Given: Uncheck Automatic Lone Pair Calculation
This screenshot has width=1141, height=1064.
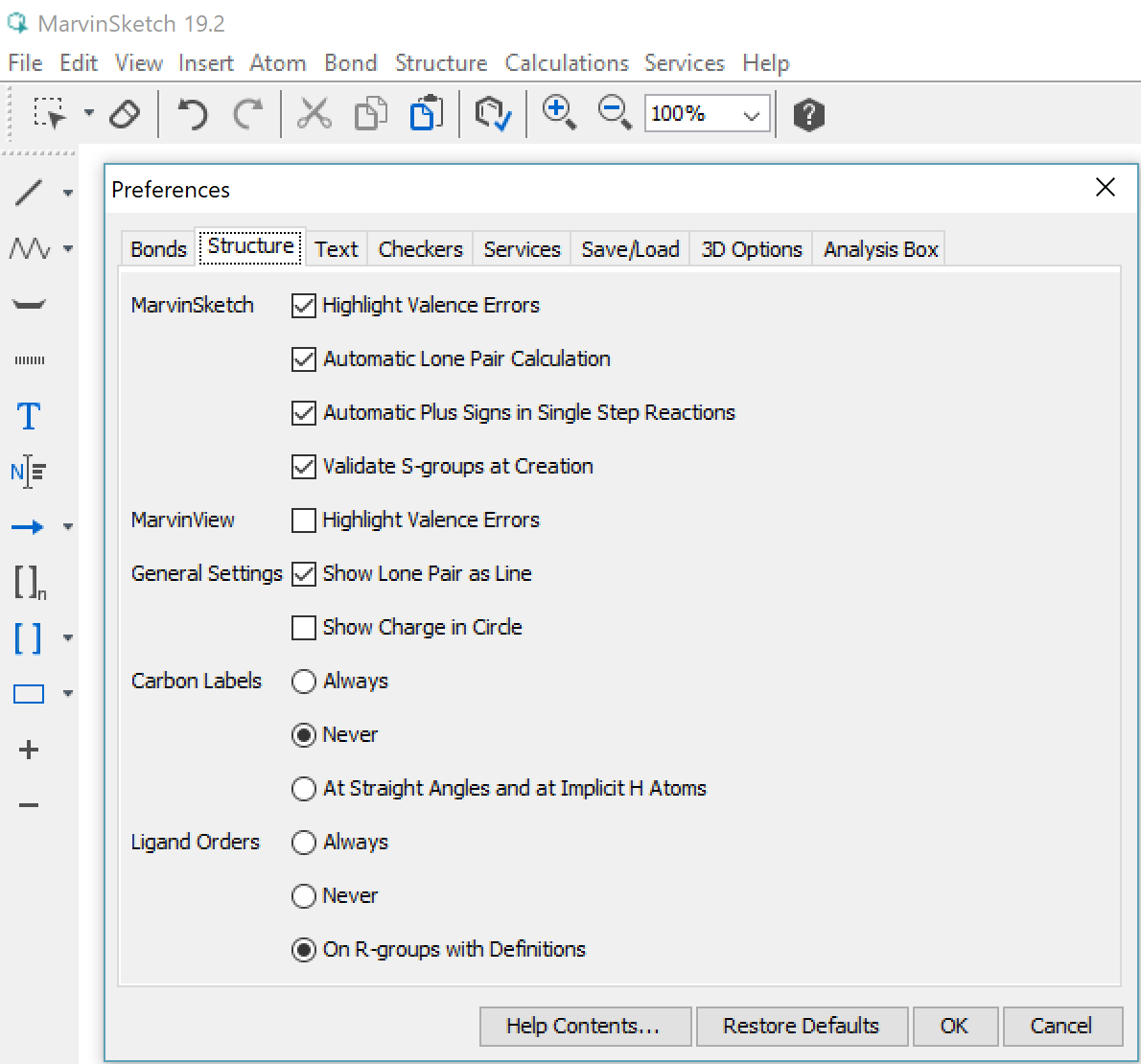Looking at the screenshot, I should (304, 359).
